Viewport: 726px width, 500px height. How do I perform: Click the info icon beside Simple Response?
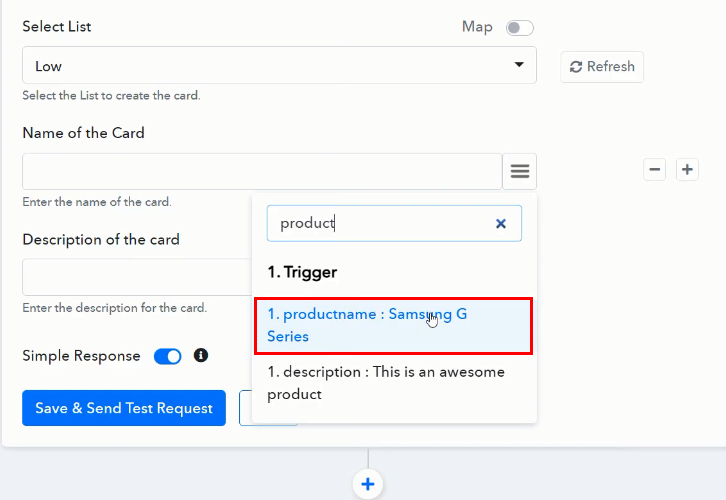point(200,355)
